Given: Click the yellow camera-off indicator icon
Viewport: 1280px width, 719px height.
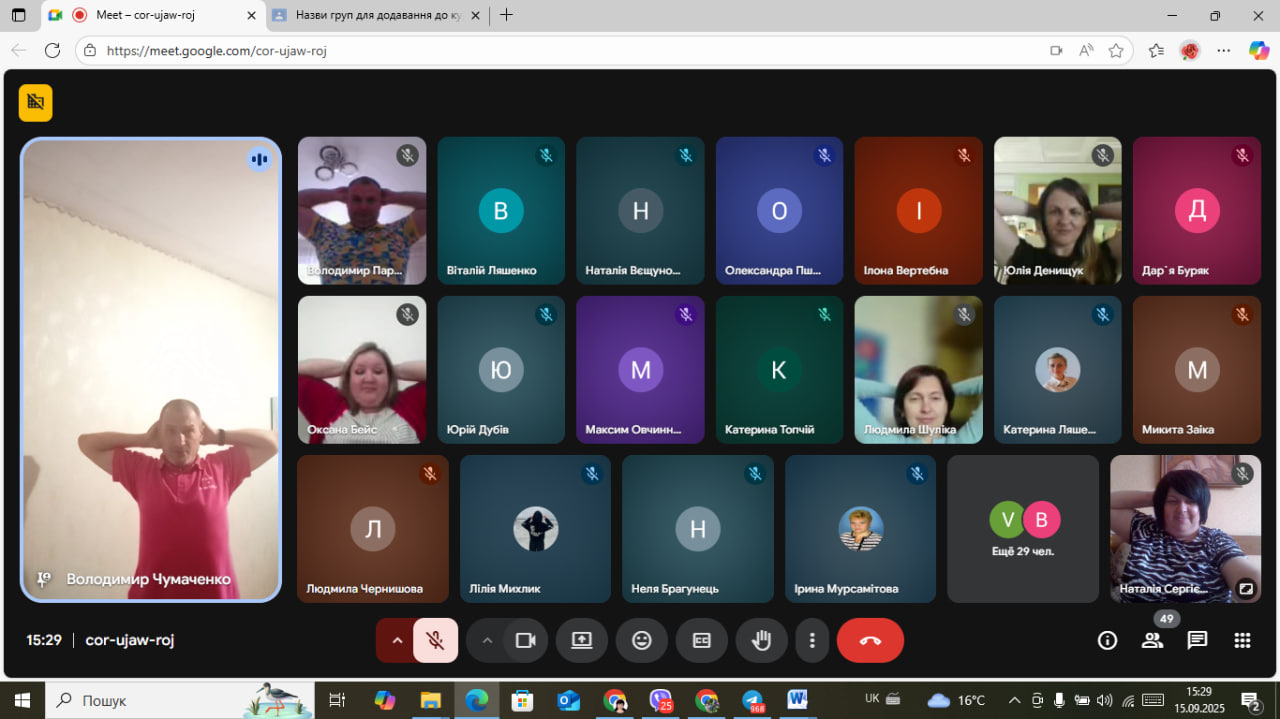Looking at the screenshot, I should (x=36, y=102).
